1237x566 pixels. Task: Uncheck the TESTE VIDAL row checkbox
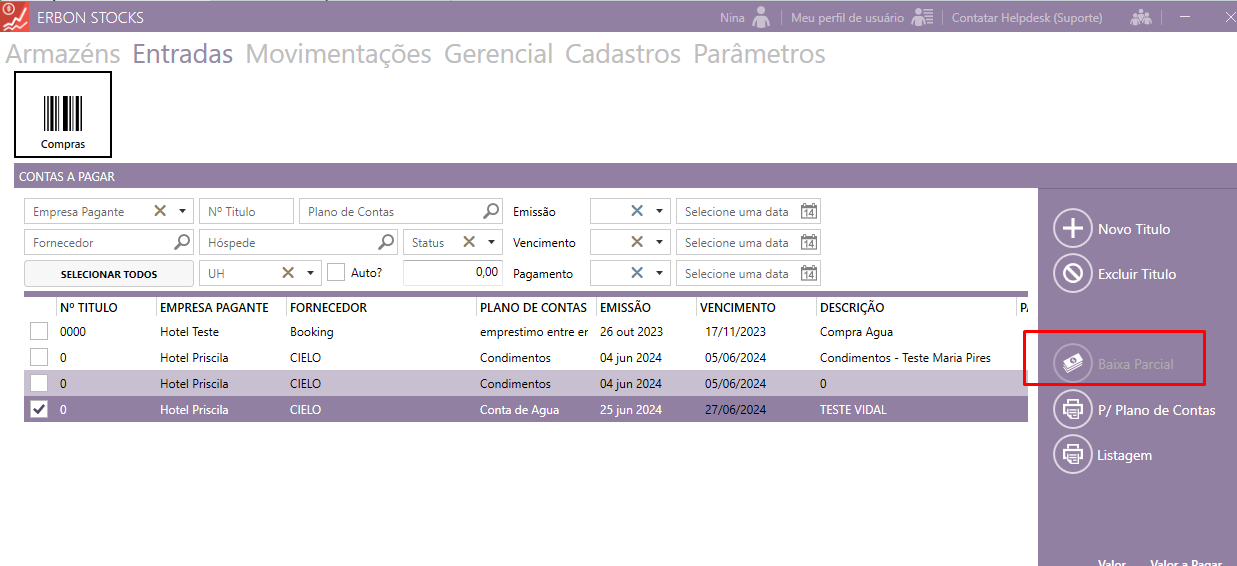(39, 409)
